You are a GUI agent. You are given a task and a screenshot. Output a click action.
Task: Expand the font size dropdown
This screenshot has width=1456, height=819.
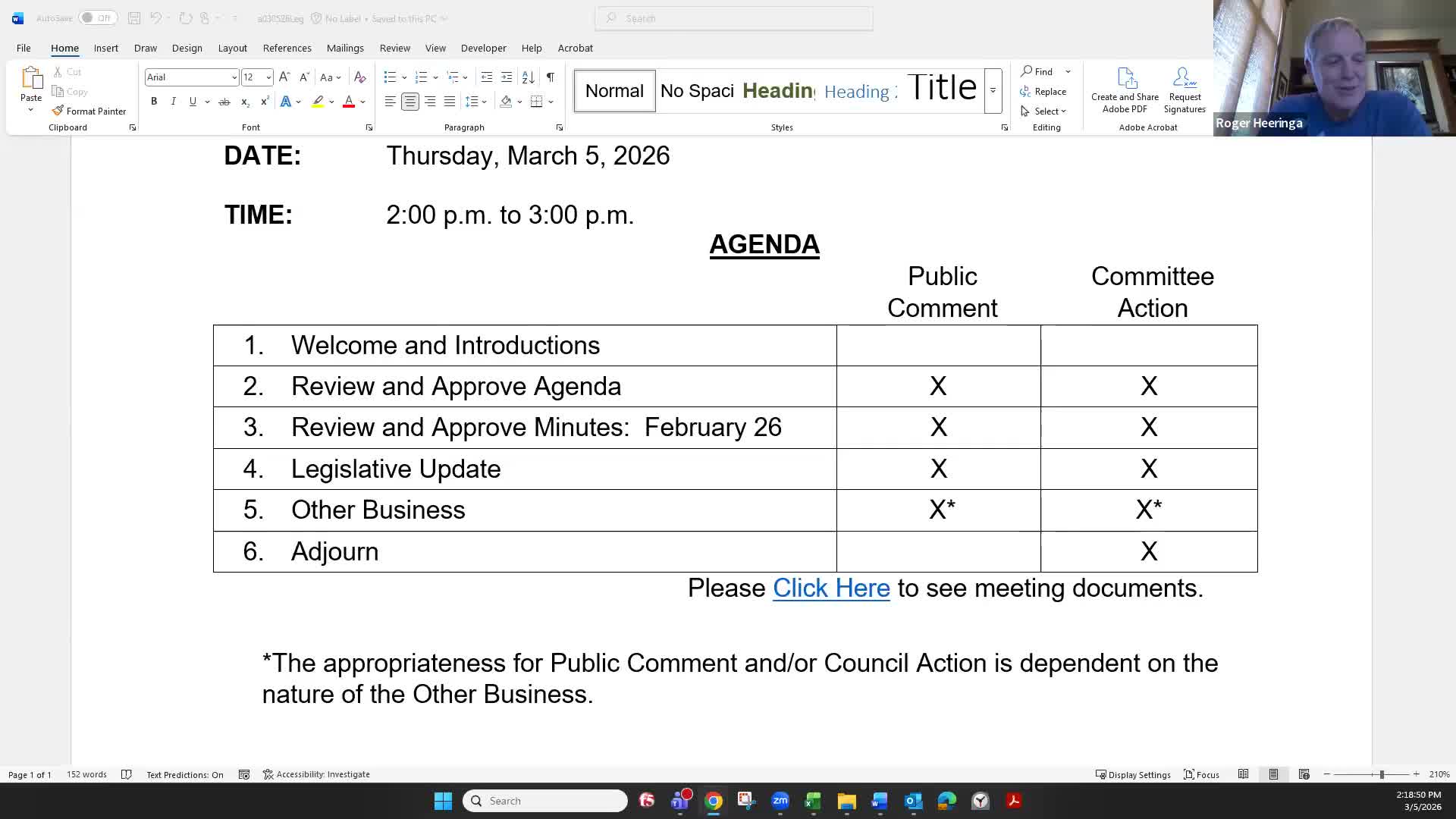(268, 77)
